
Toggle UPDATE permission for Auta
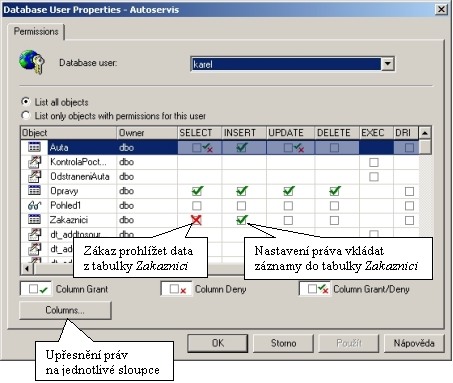point(288,148)
